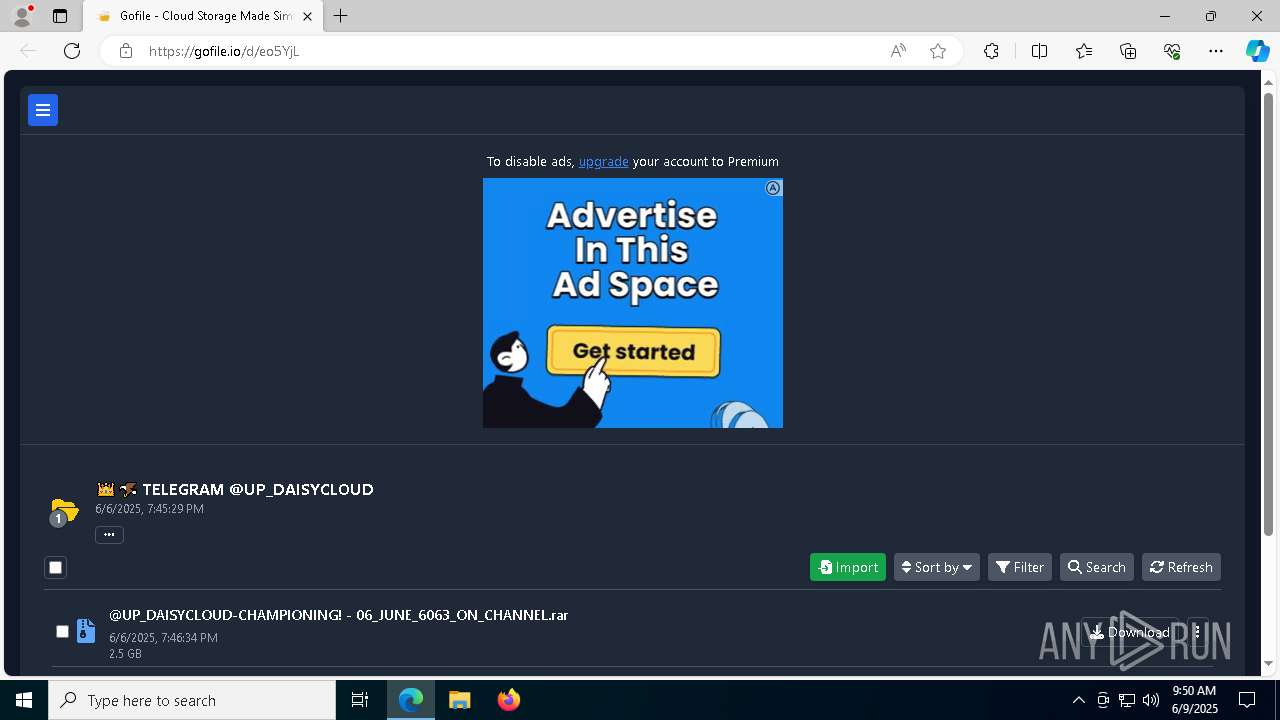Click the Edge icon in the taskbar
Screen dimensions: 1280x720
coord(411,700)
